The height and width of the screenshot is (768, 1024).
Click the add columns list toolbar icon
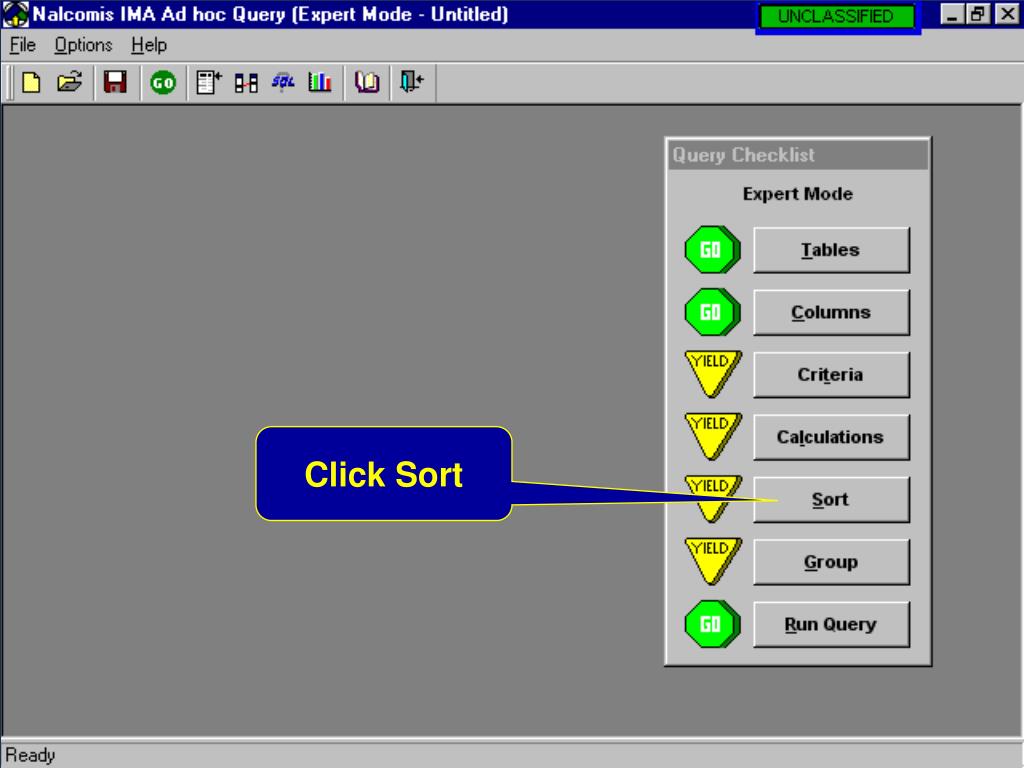coord(209,83)
